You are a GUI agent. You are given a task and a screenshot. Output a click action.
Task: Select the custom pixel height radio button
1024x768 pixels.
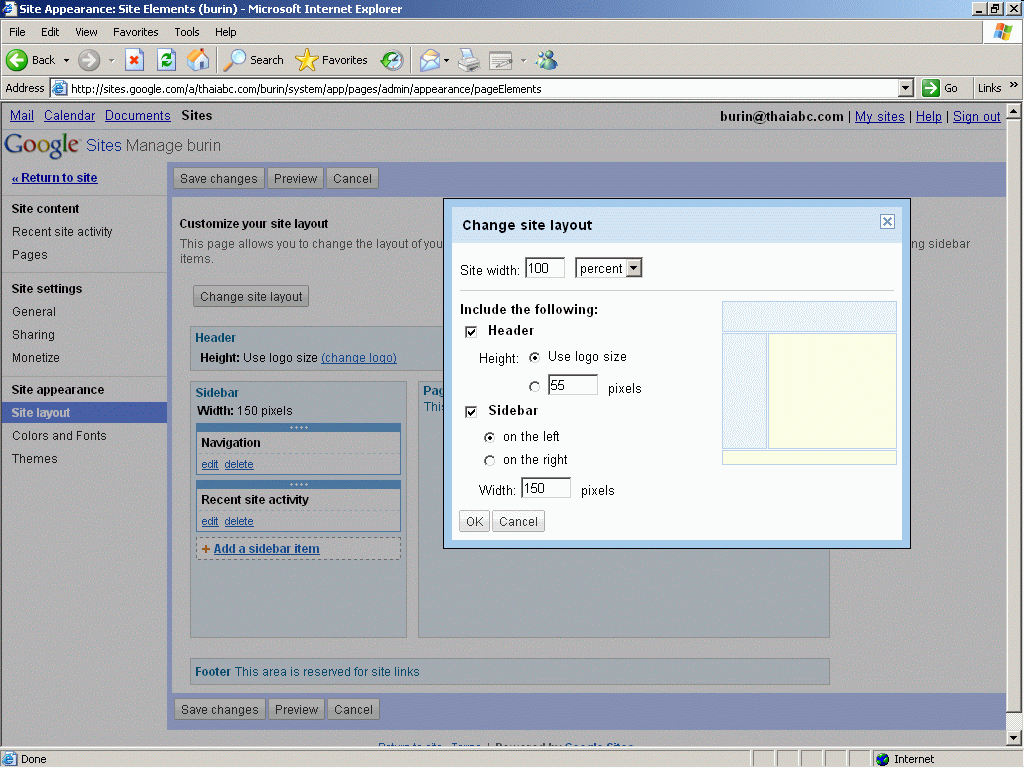pos(535,387)
